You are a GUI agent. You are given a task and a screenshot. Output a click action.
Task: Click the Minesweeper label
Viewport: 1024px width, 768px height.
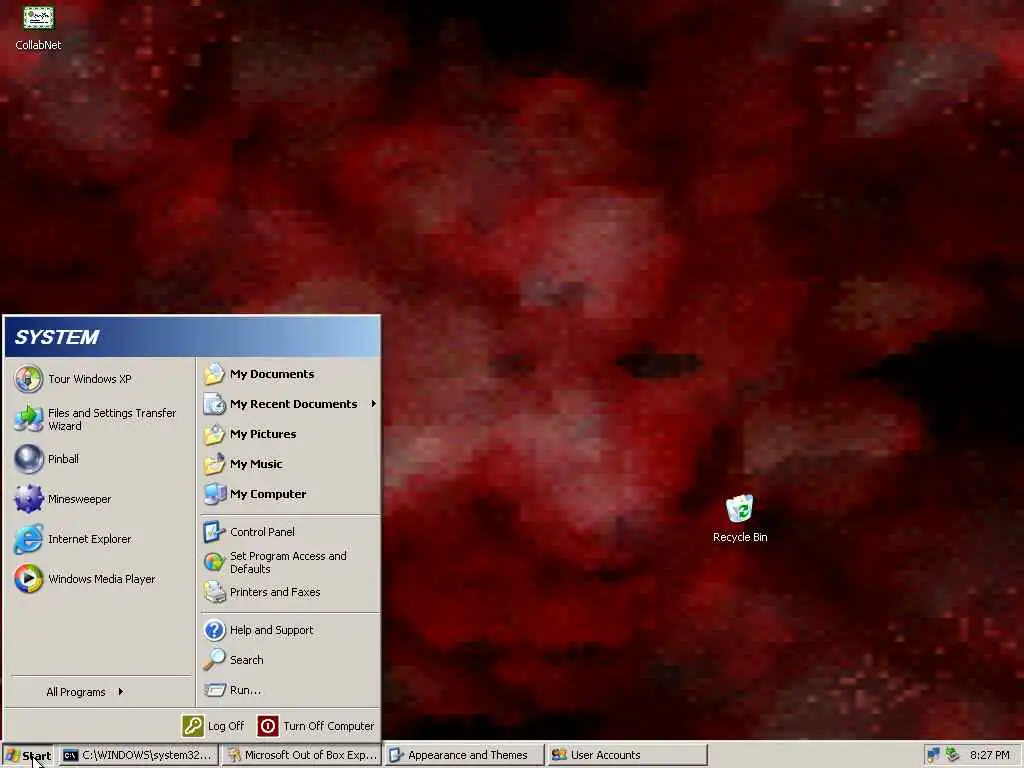tap(80, 499)
